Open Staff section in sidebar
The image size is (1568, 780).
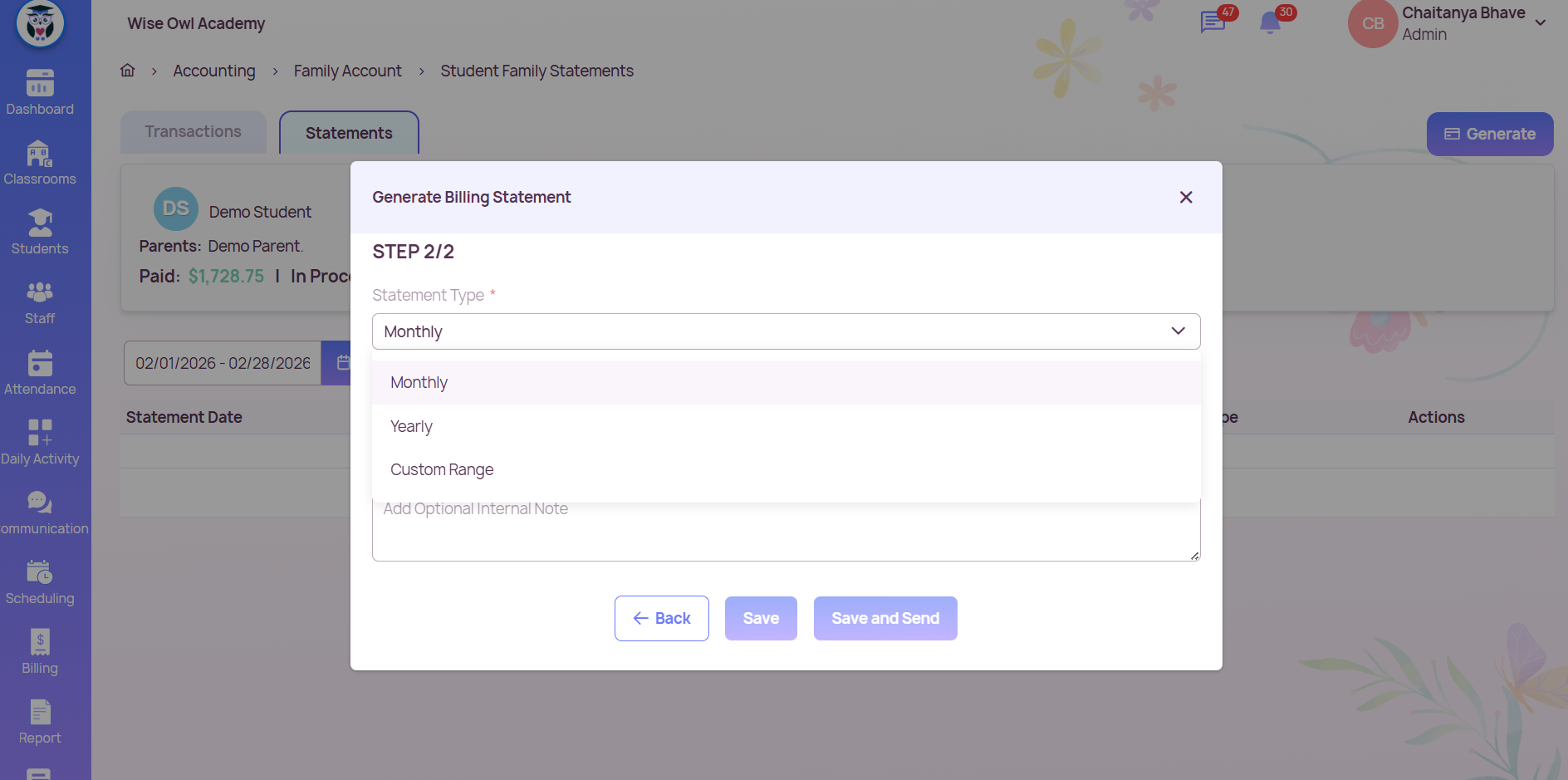pyautogui.click(x=40, y=293)
